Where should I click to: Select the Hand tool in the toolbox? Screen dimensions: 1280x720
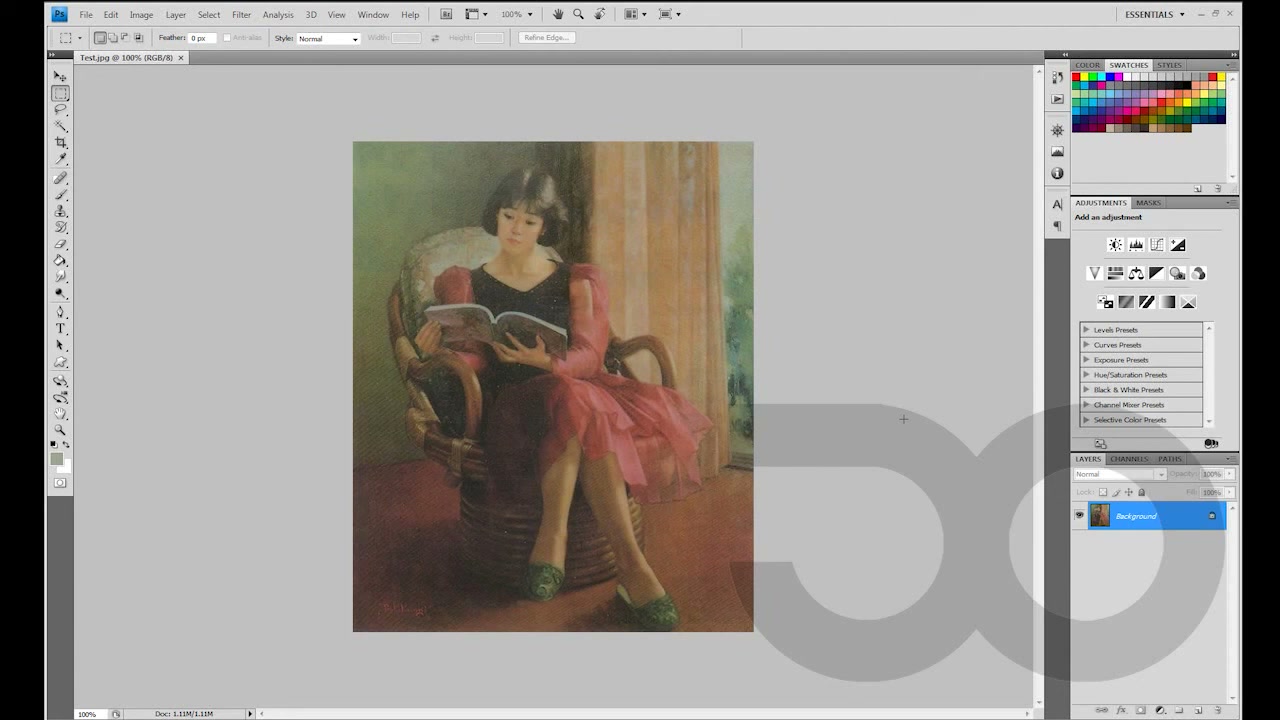[60, 413]
